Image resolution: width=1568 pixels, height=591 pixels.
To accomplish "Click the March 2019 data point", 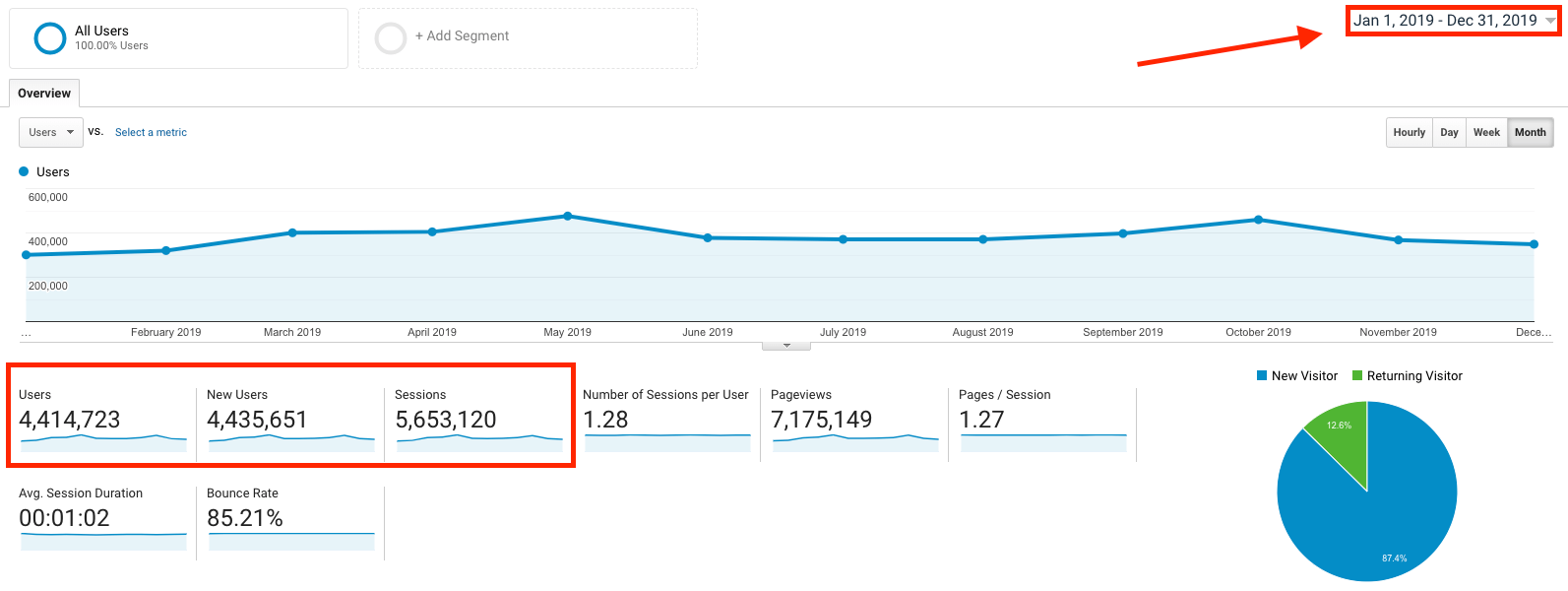I will [292, 232].
